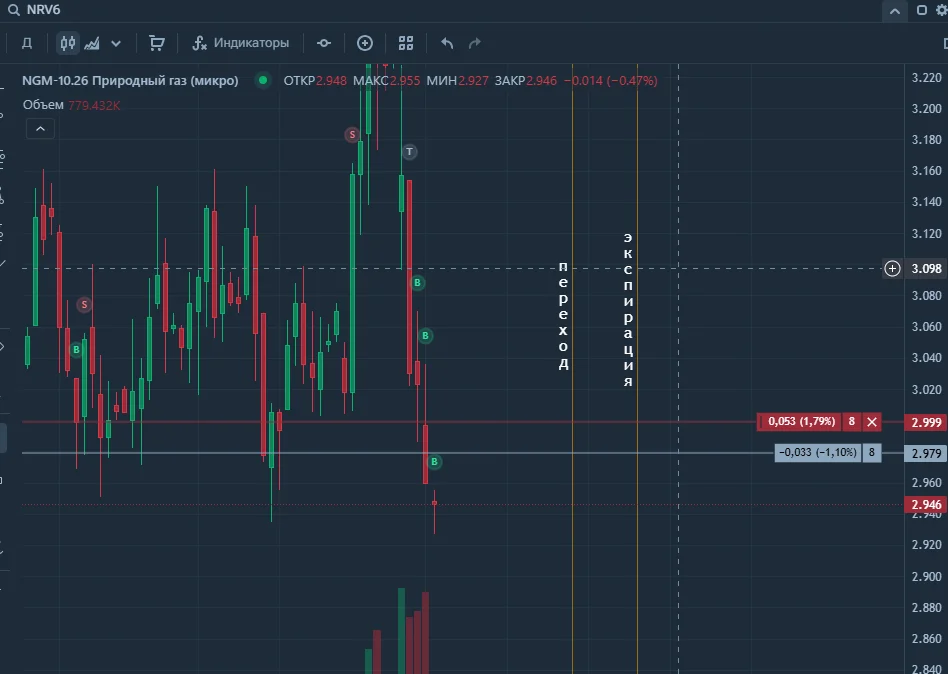Click the B buy marker near 3.055
The width and height of the screenshot is (948, 674).
click(426, 335)
